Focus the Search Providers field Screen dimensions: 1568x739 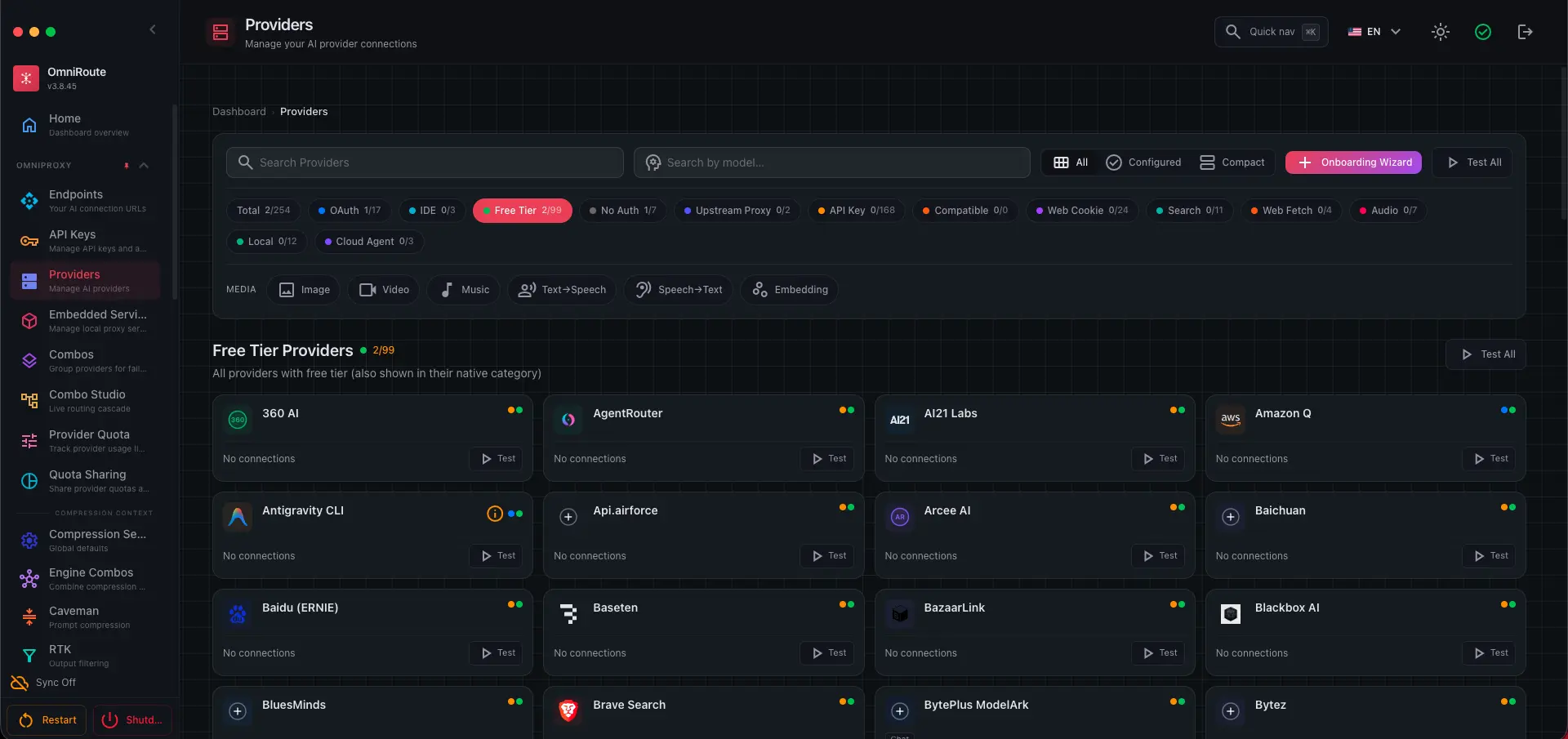[x=425, y=162]
